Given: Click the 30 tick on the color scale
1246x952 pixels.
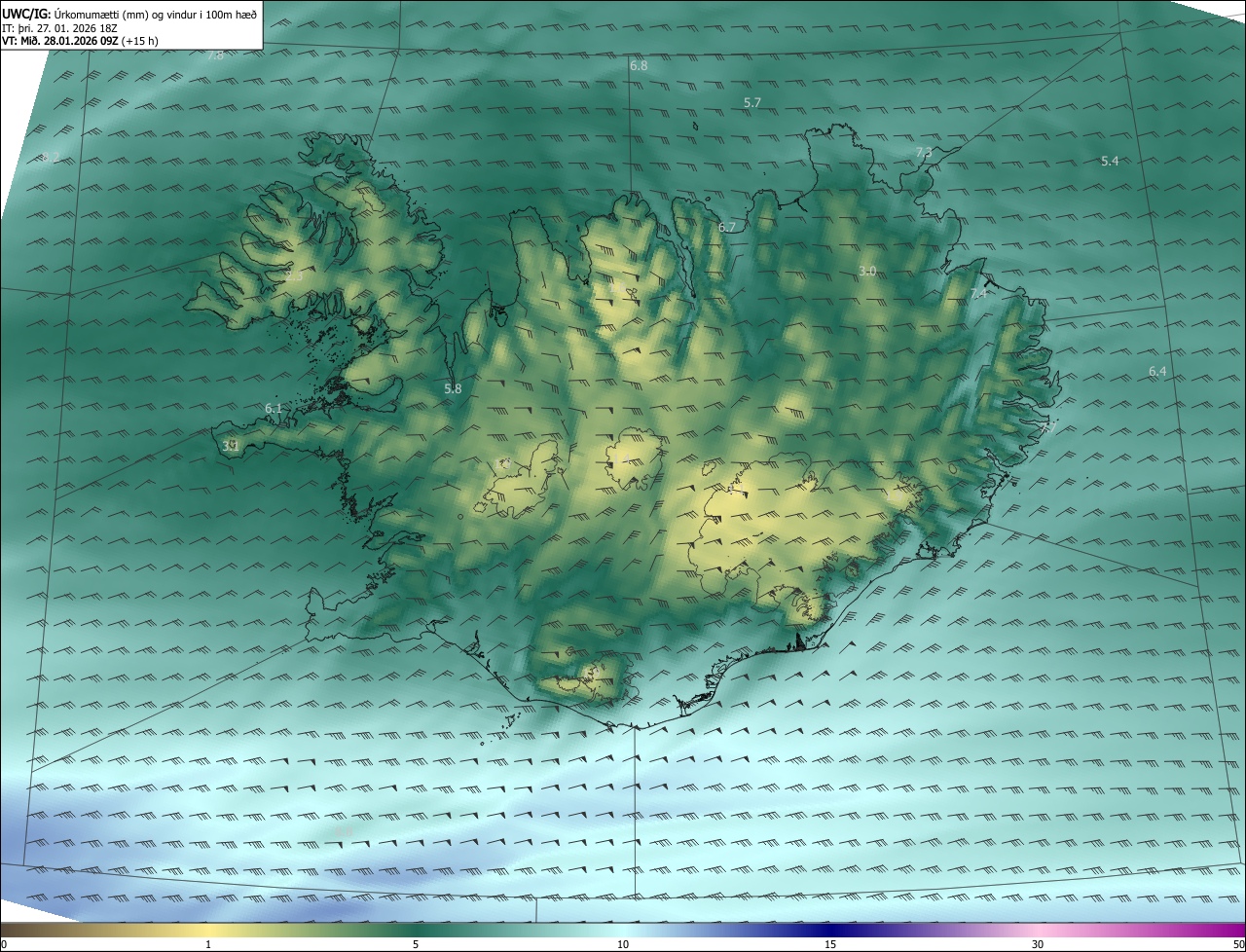Looking at the screenshot, I should (1038, 944).
